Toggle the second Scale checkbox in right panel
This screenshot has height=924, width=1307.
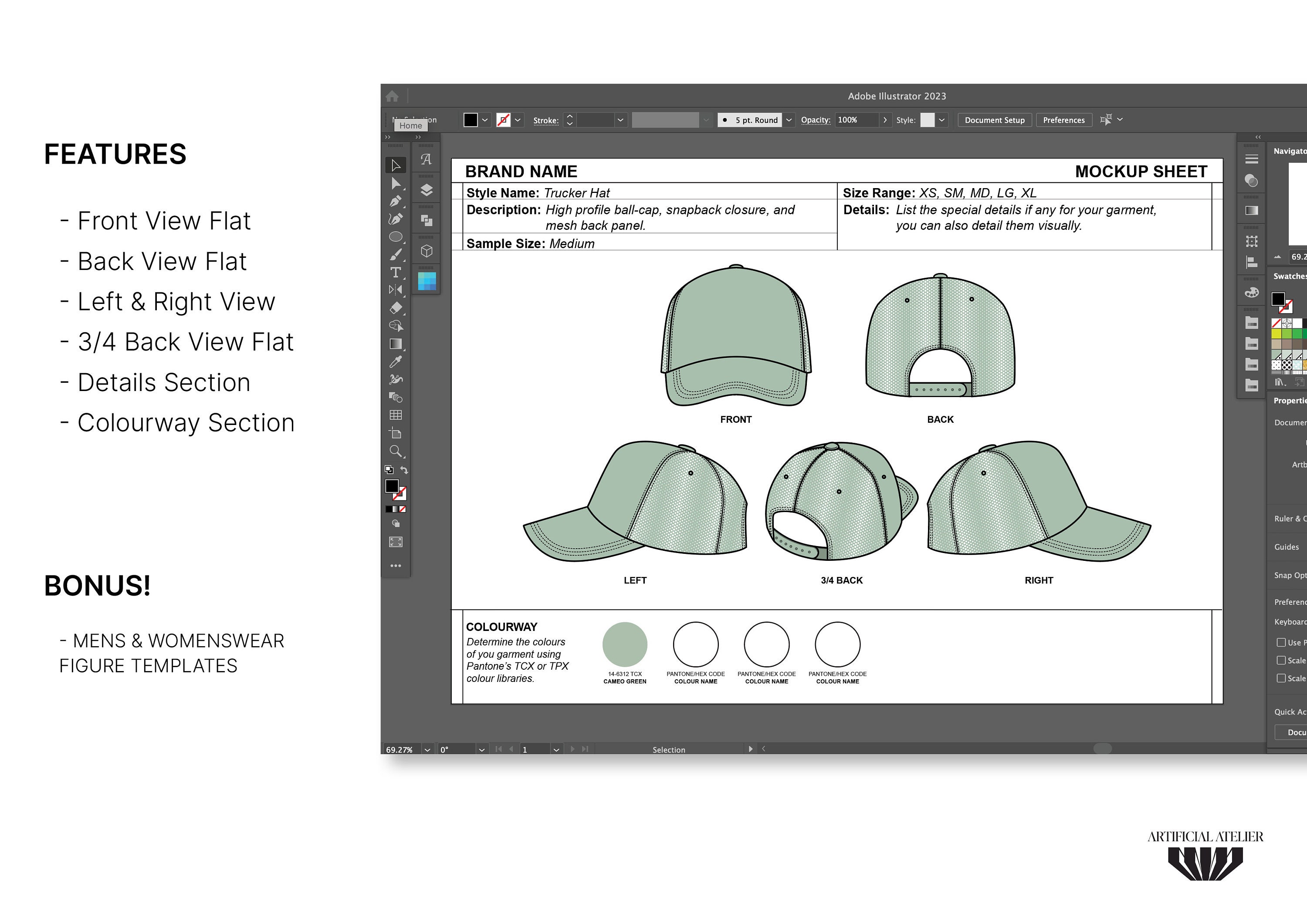(x=1282, y=678)
